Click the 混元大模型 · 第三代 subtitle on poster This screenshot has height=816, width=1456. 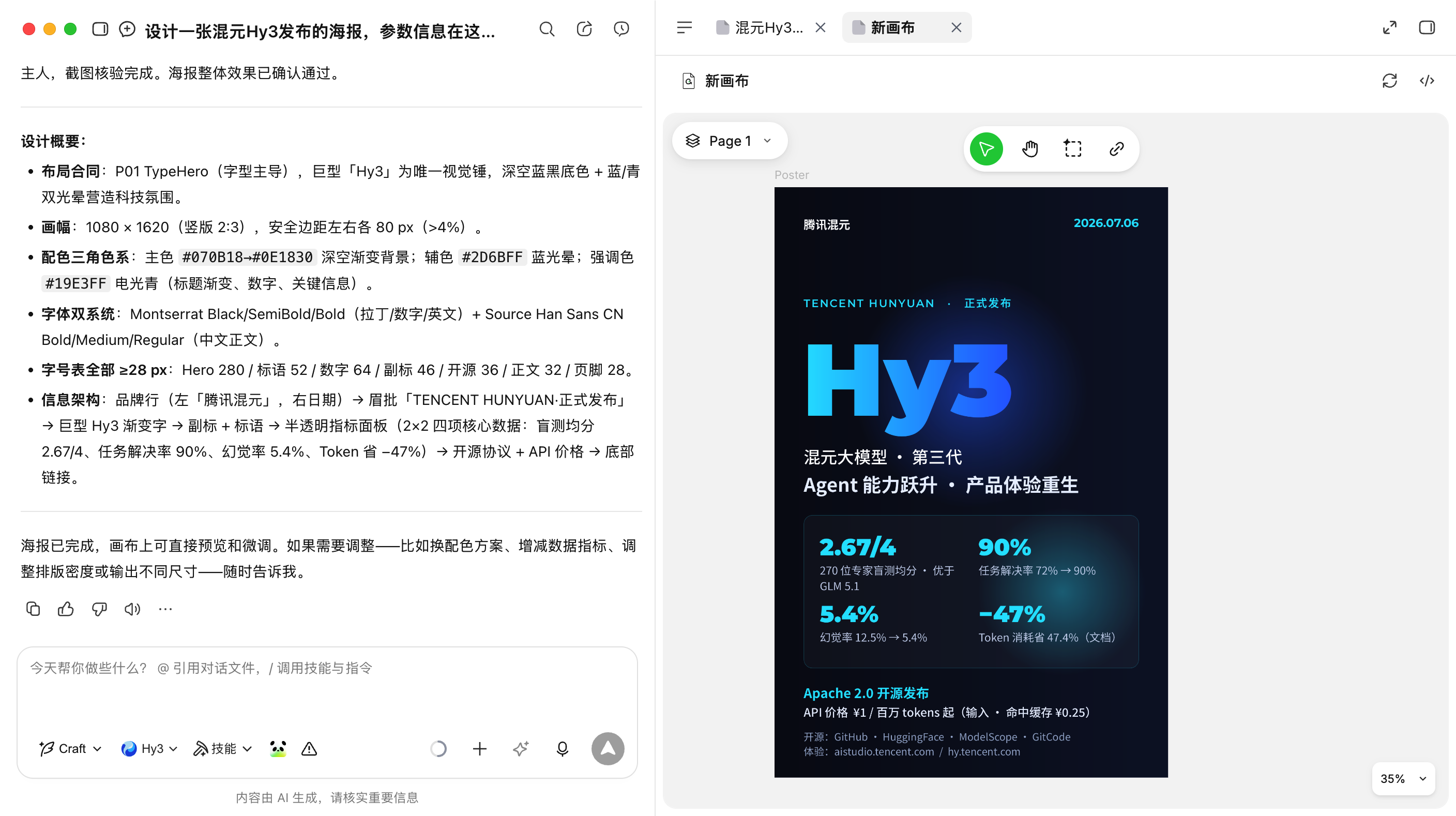pyautogui.click(x=882, y=457)
